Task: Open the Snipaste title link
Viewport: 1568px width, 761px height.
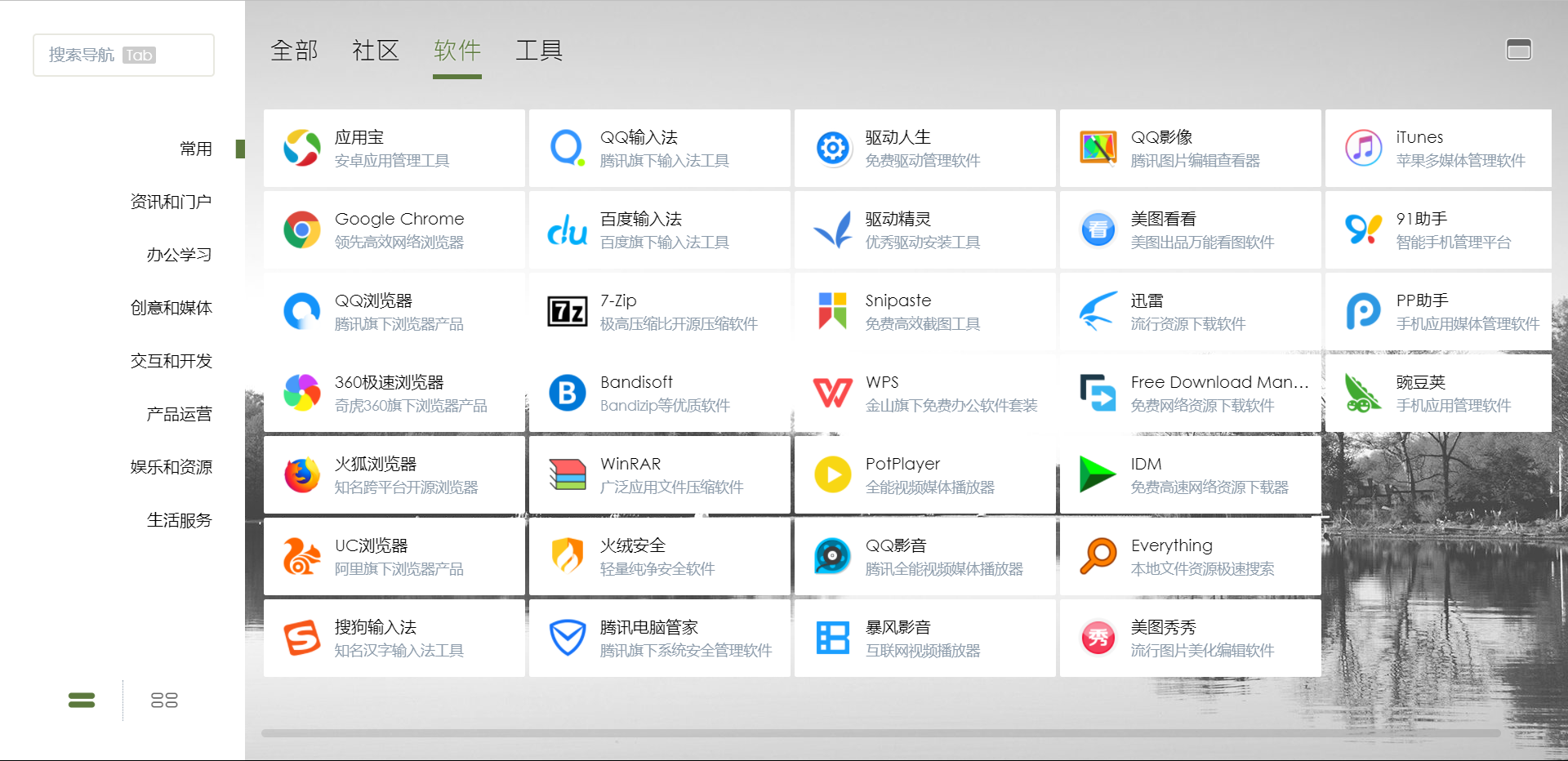Action: pos(898,300)
